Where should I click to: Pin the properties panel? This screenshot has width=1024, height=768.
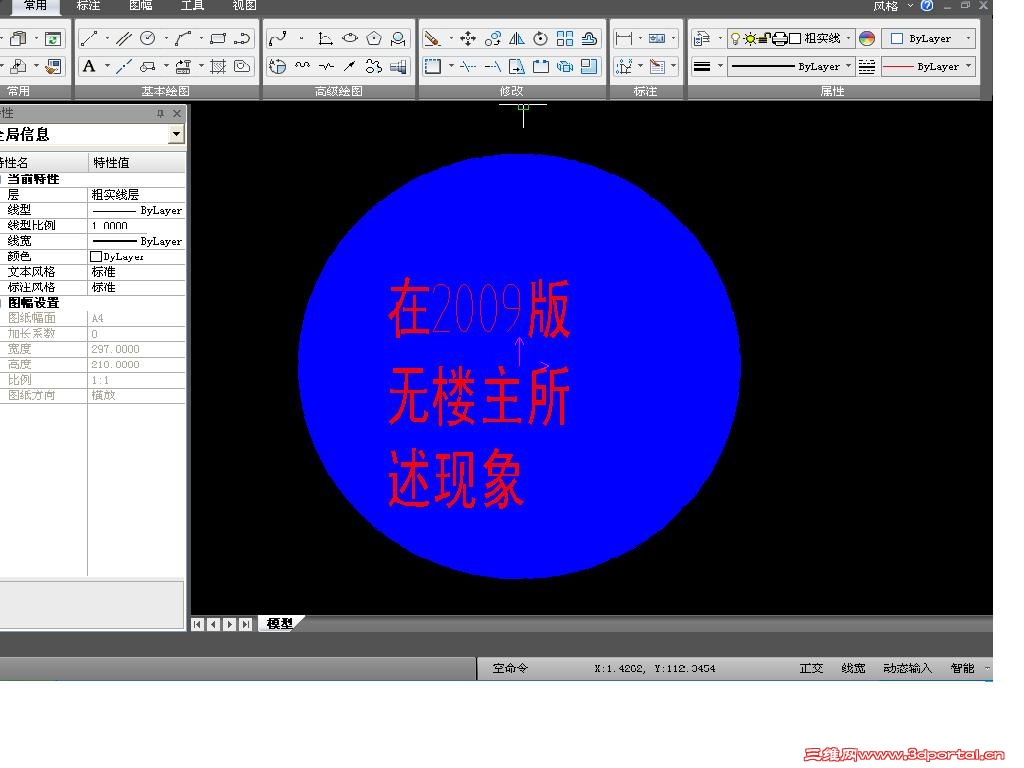(x=160, y=114)
